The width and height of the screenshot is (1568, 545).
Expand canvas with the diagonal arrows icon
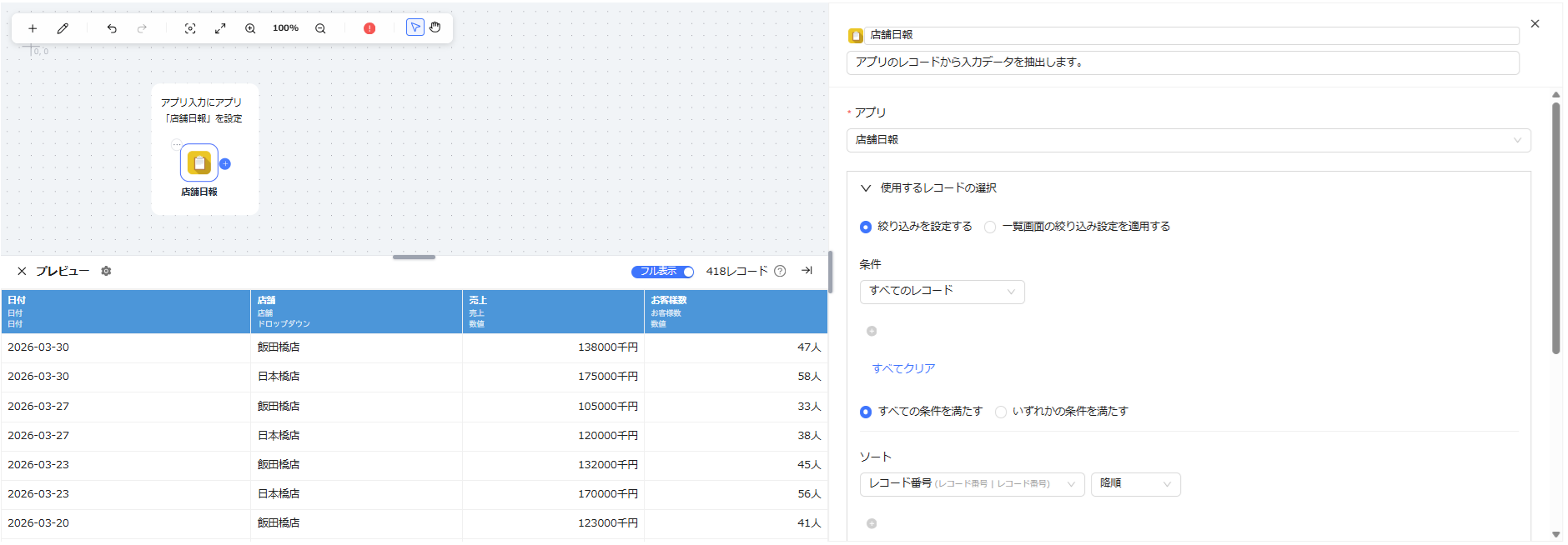[220, 28]
